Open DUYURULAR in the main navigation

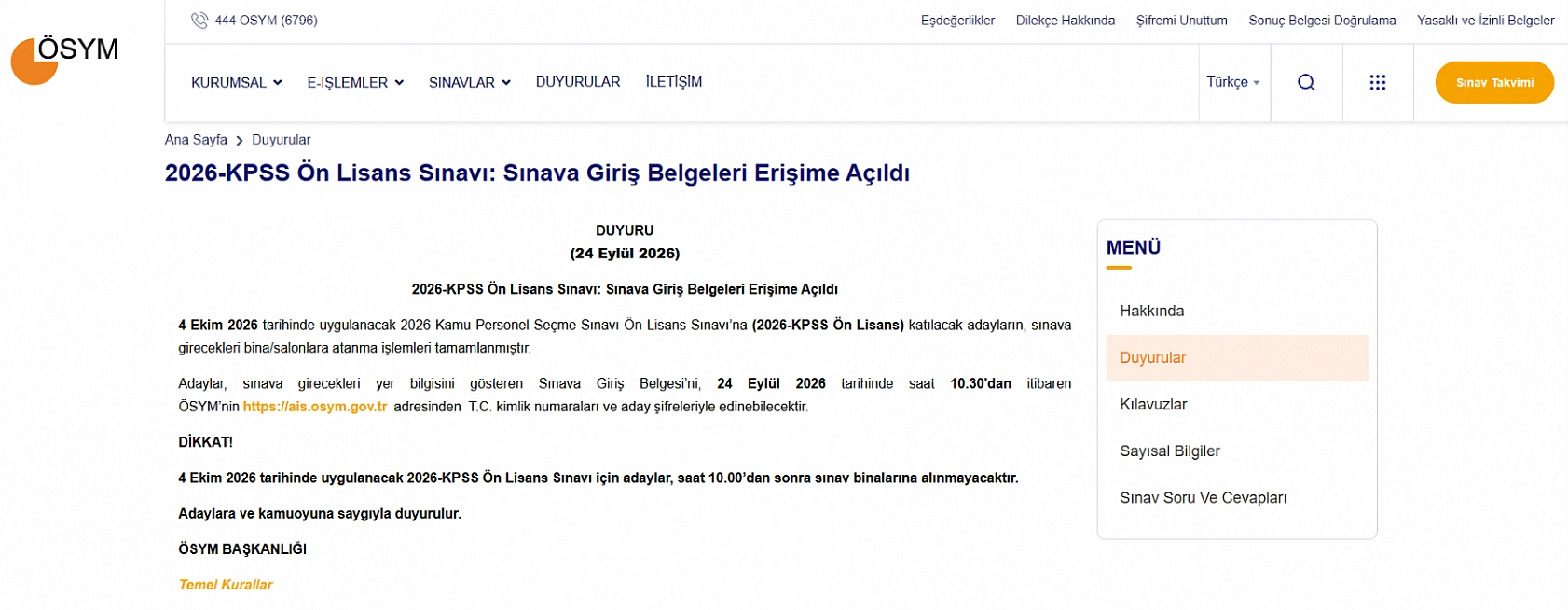[x=578, y=82]
